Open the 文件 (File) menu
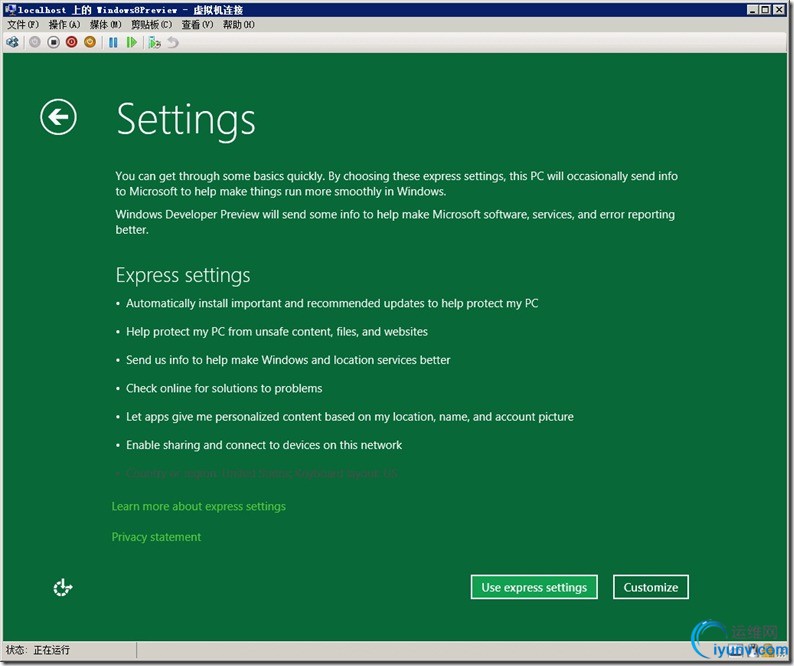The width and height of the screenshot is (794, 666). tap(22, 24)
